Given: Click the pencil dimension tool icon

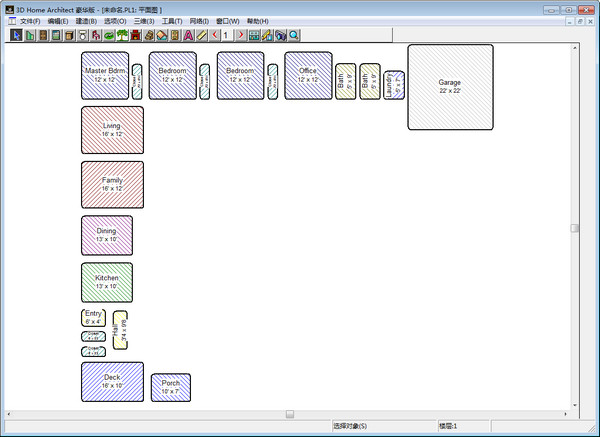Looking at the screenshot, I should click(201, 35).
